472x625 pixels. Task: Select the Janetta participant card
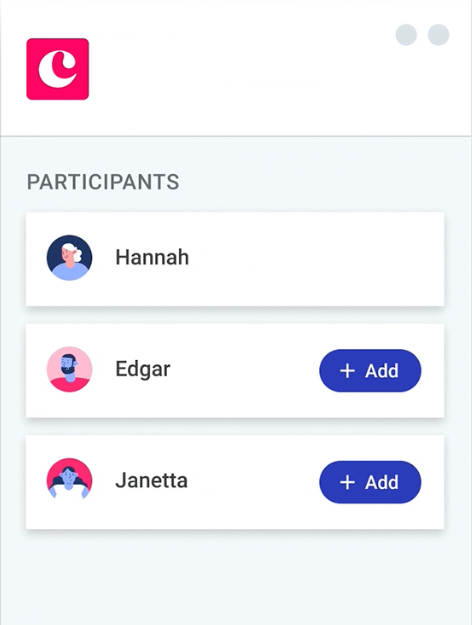235,482
